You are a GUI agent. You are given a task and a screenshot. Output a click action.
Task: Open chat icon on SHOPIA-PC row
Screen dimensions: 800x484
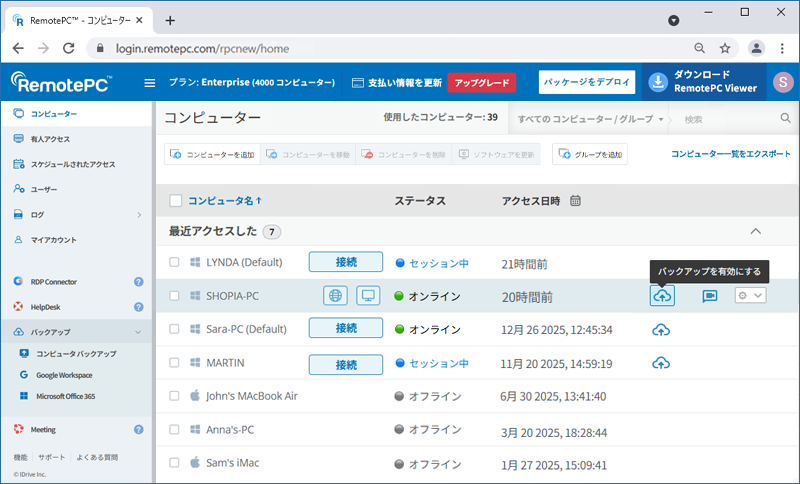click(x=710, y=296)
